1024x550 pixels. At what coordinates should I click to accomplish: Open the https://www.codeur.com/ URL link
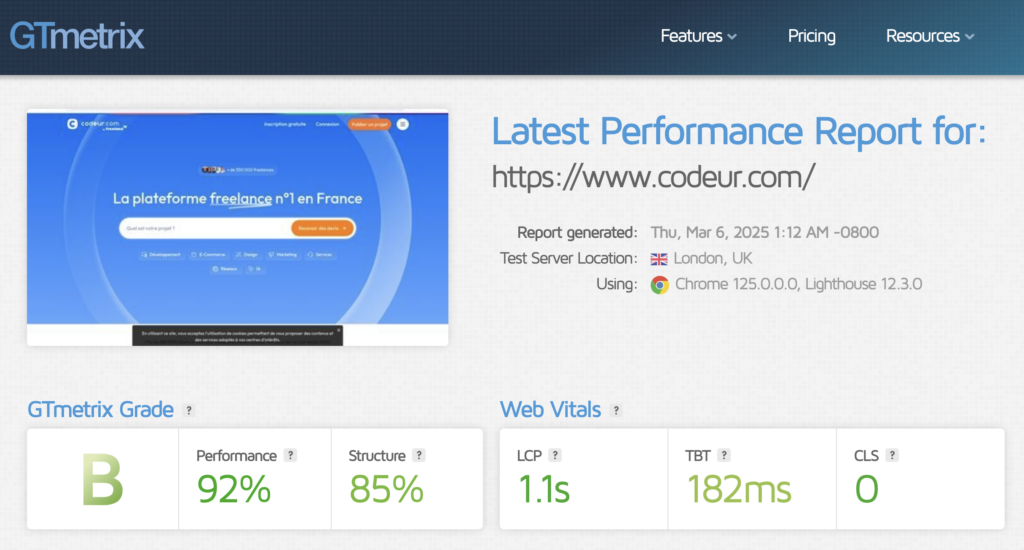coord(654,176)
